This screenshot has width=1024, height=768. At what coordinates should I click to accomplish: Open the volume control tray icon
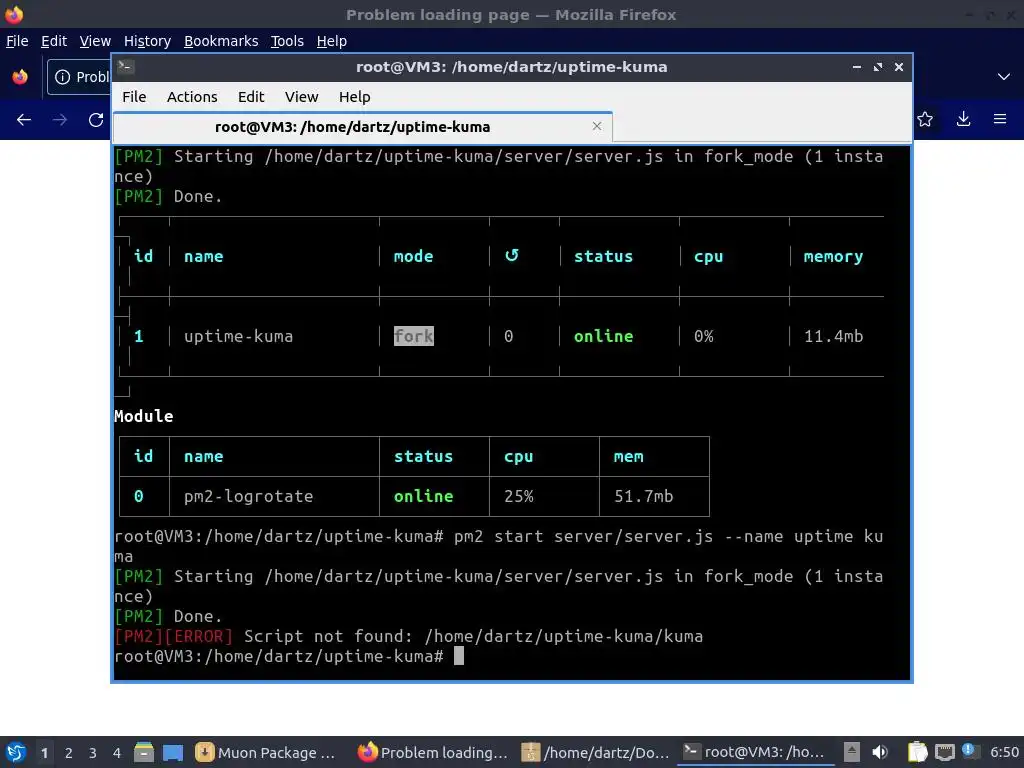[880, 752]
